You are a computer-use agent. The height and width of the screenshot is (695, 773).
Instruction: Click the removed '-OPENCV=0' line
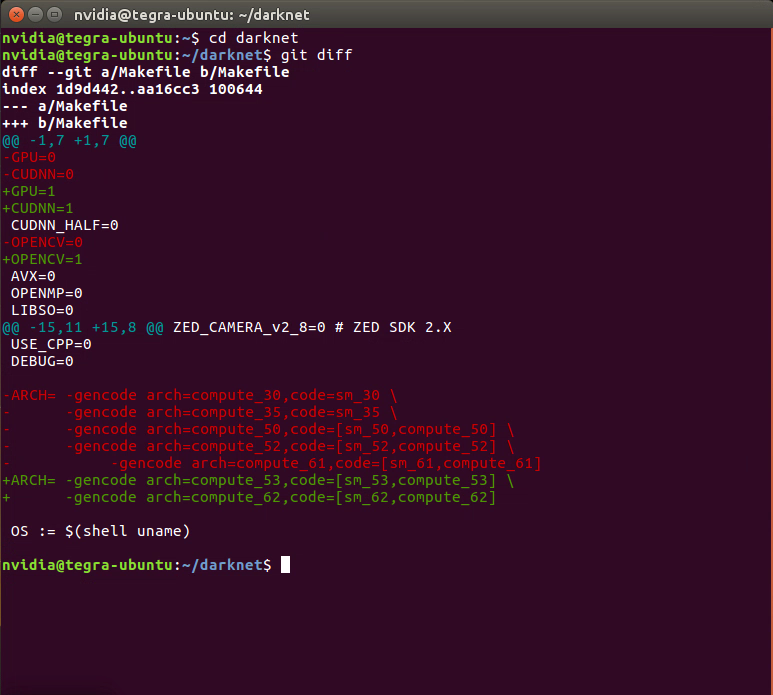pos(42,243)
